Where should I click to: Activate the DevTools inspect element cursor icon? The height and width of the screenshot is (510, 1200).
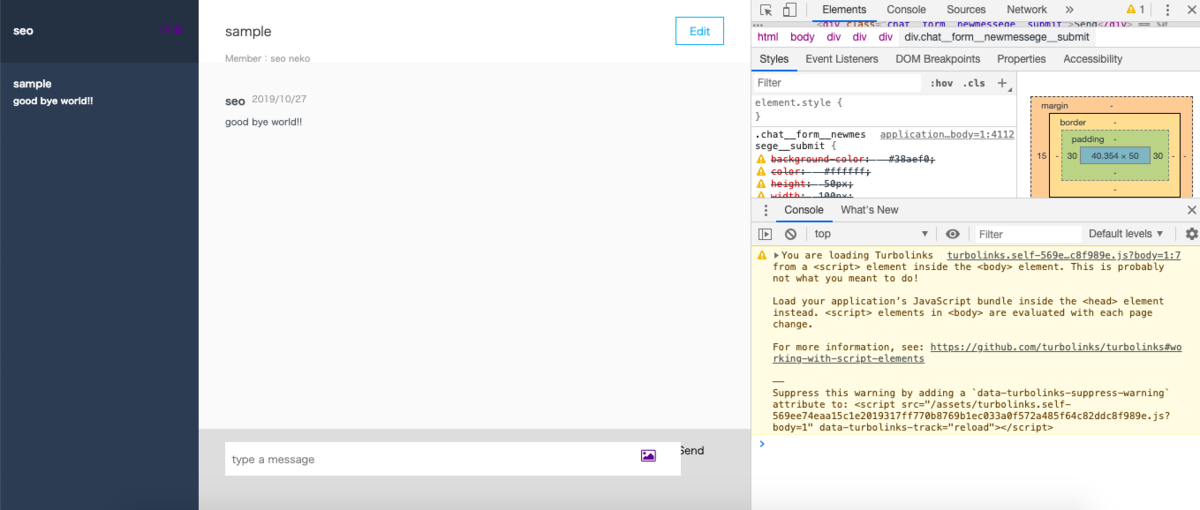click(766, 10)
